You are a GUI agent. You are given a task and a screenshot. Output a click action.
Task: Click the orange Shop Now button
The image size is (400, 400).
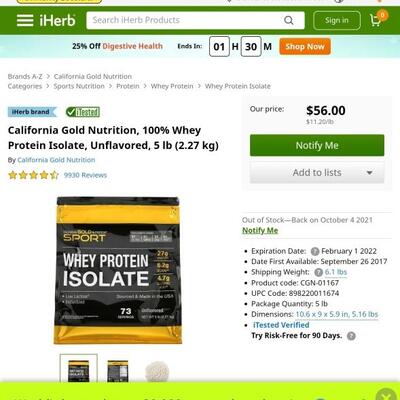(x=305, y=46)
